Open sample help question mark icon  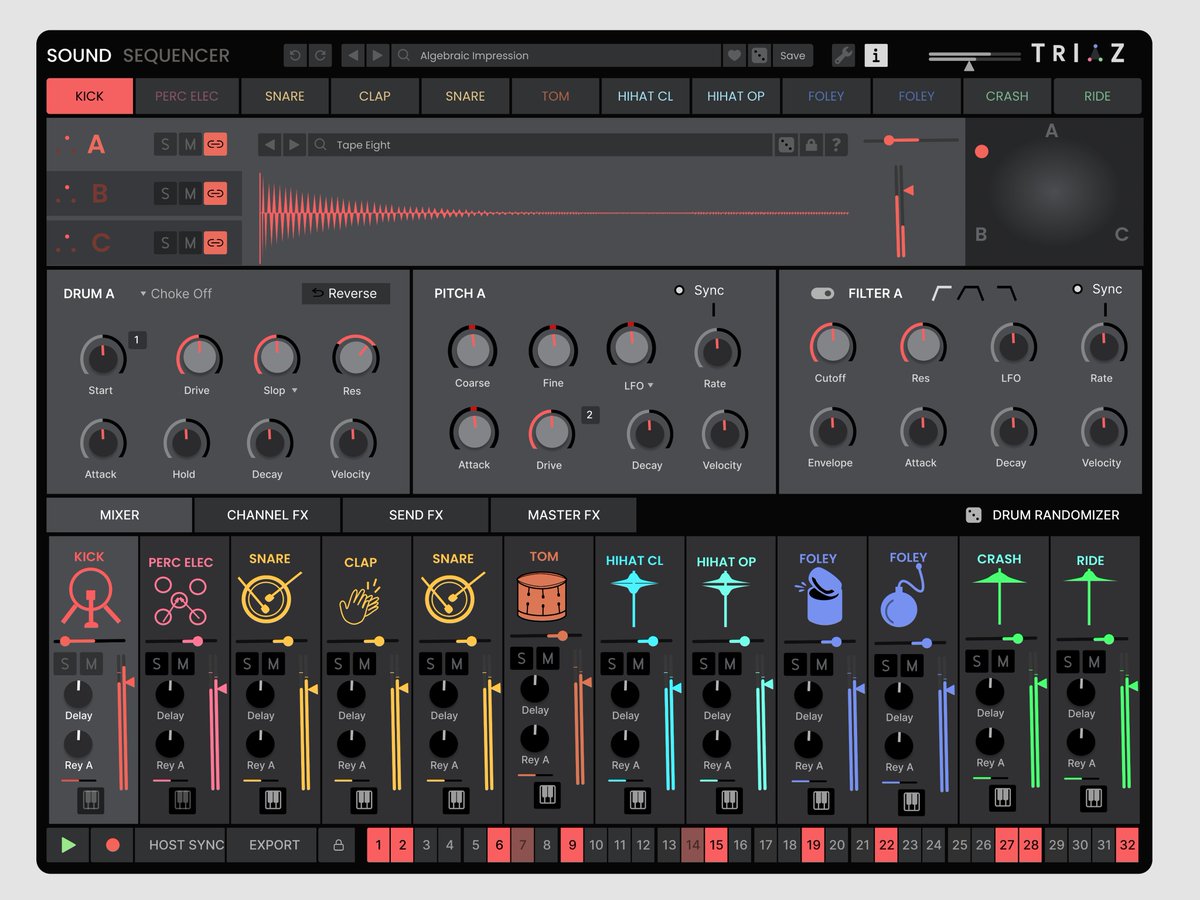836,145
